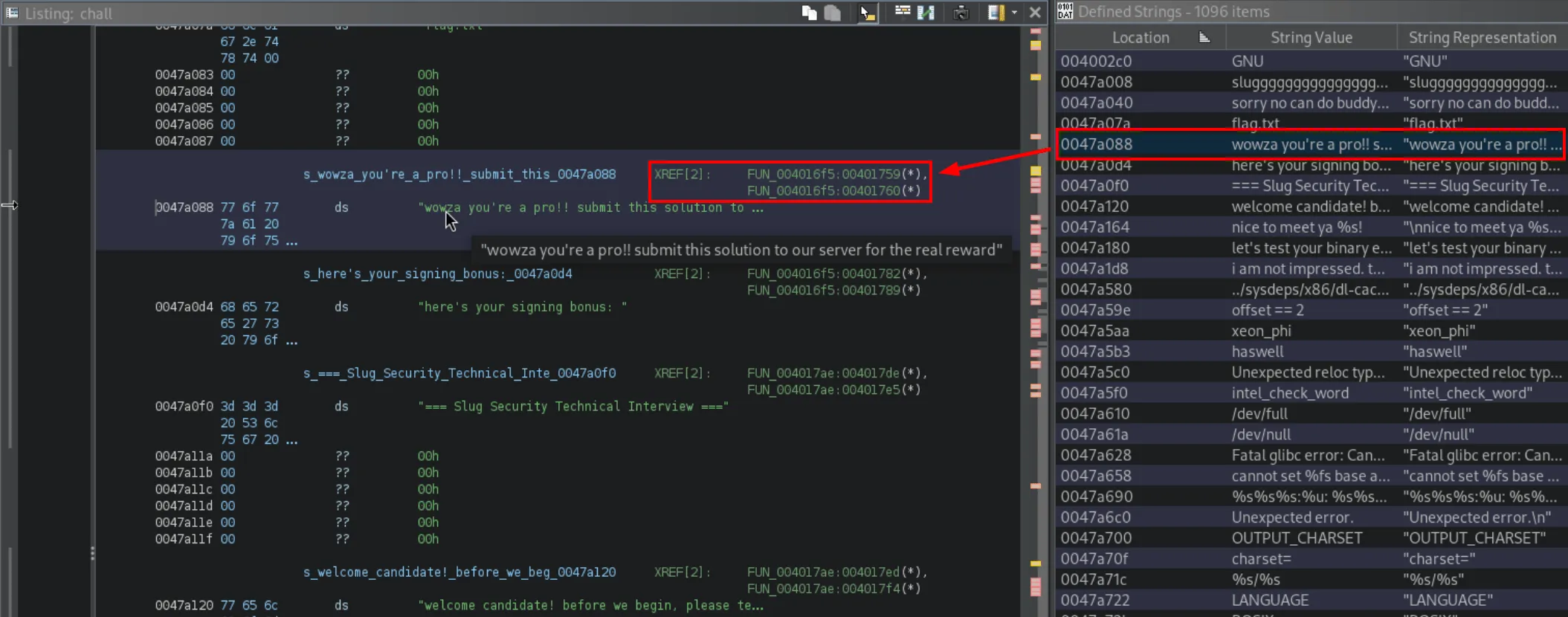Follow XREF FUN_004017ae:004017e5 in listing
This screenshot has height=617, width=1568.
(823, 390)
